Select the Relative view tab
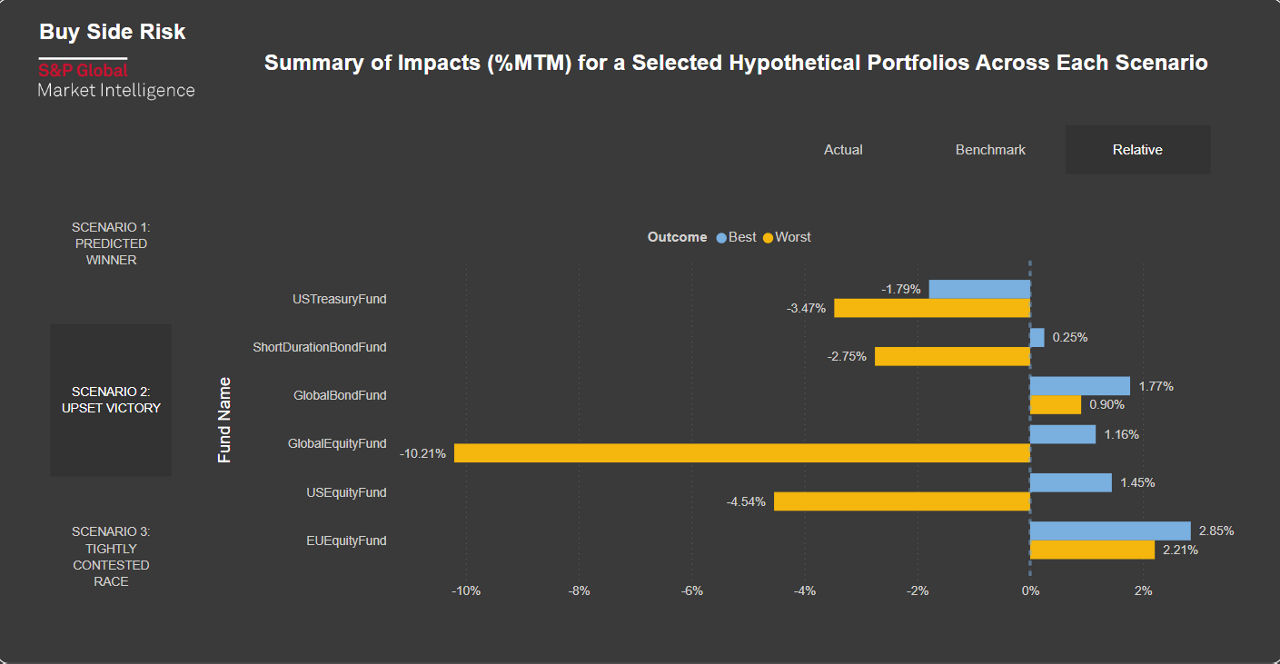The image size is (1280, 664). point(1137,150)
